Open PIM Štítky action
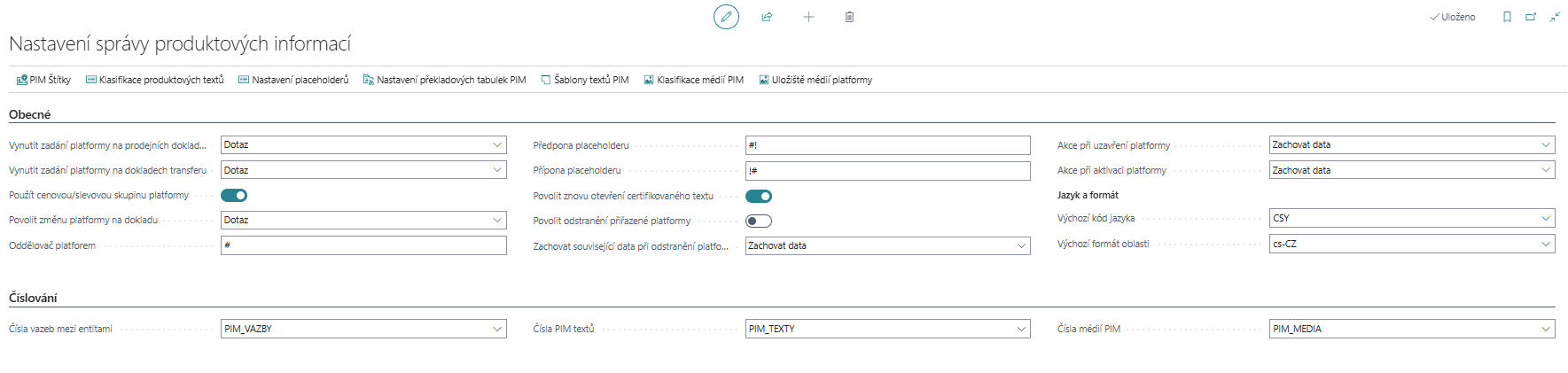This screenshot has height=373, width=1568. point(43,80)
